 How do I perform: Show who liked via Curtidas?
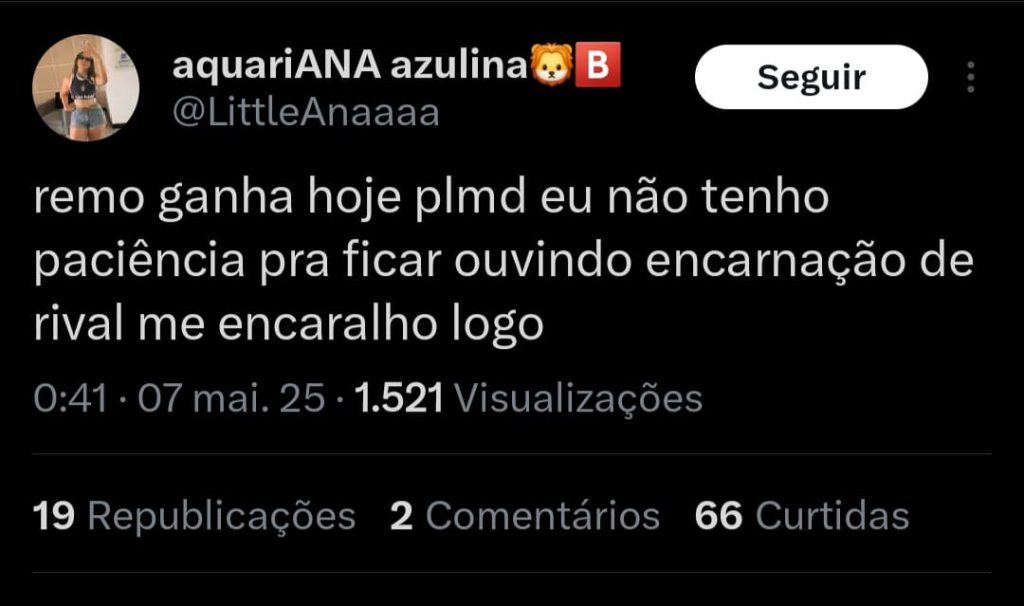(x=832, y=516)
